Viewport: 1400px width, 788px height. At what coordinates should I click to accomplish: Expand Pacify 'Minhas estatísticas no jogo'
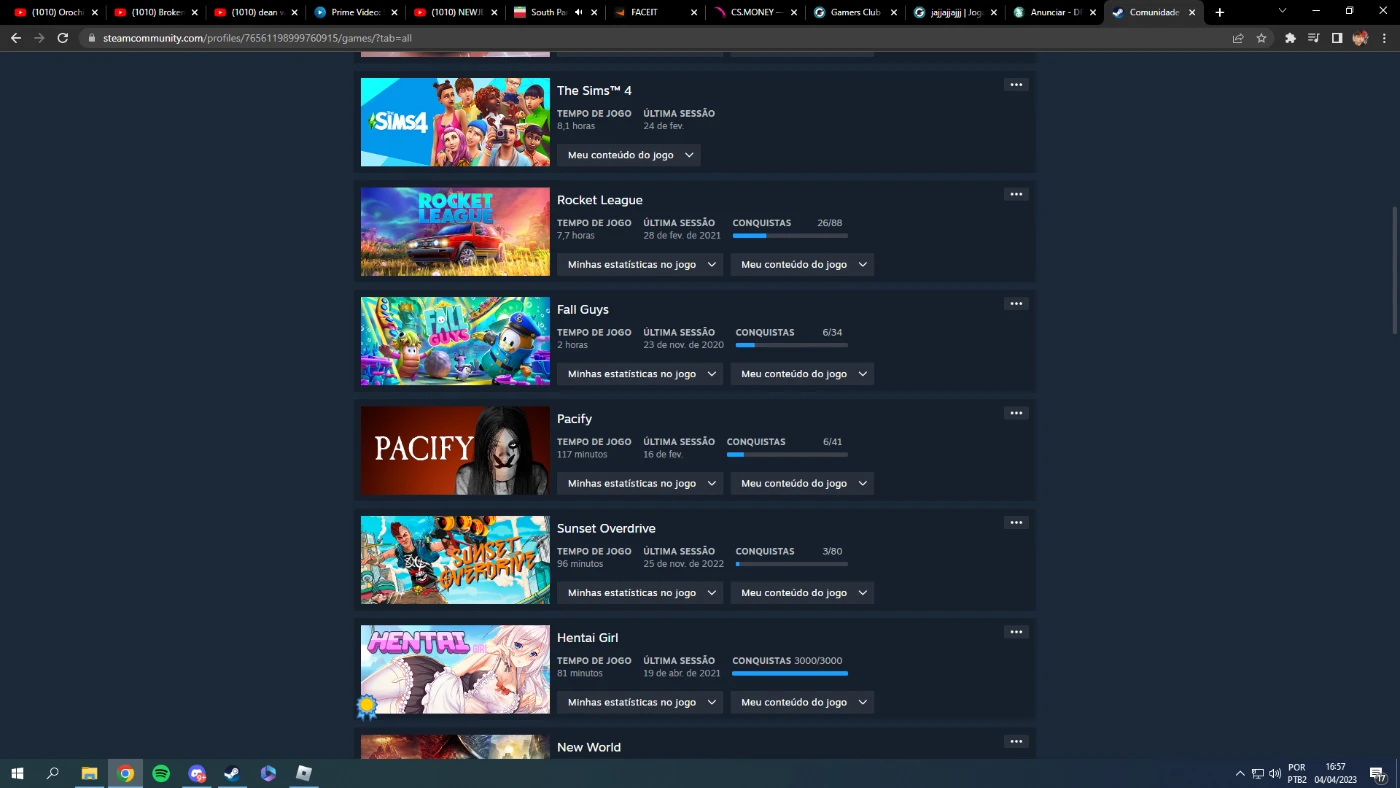pyautogui.click(x=640, y=483)
